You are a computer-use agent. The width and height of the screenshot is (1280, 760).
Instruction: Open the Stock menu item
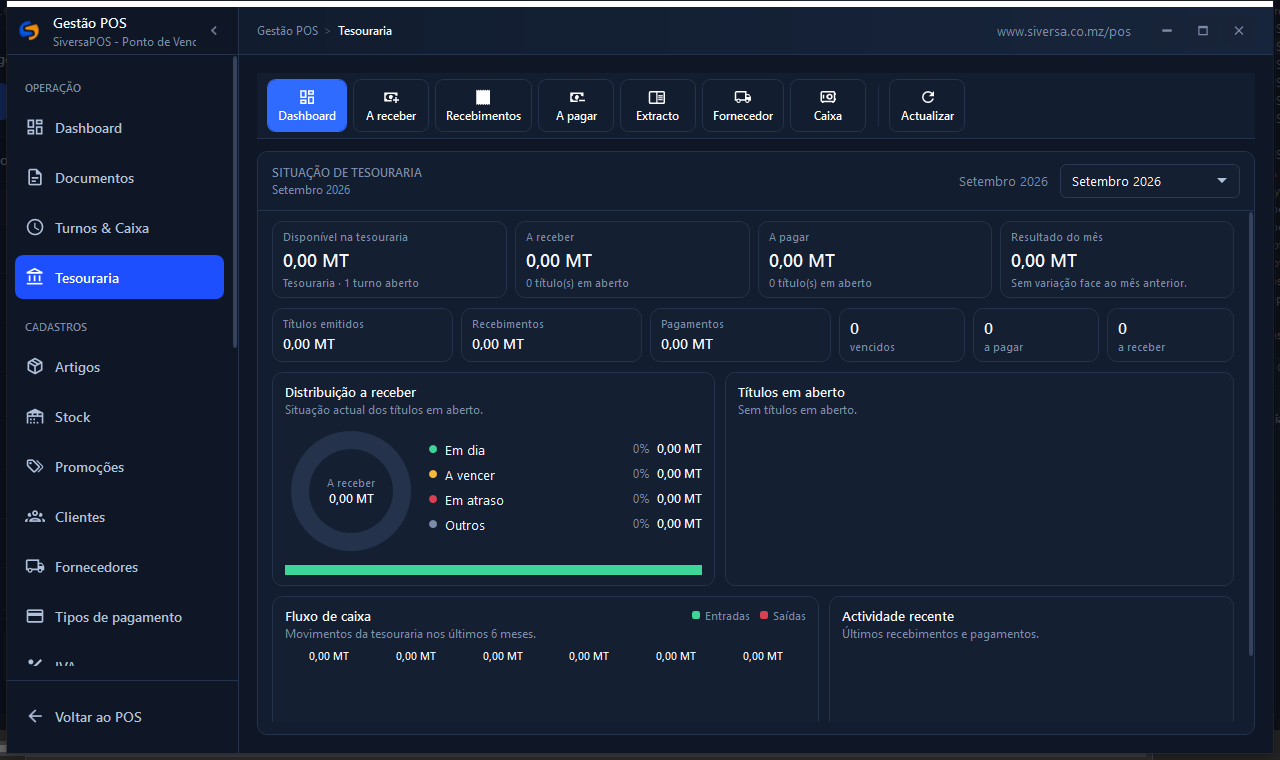119,417
